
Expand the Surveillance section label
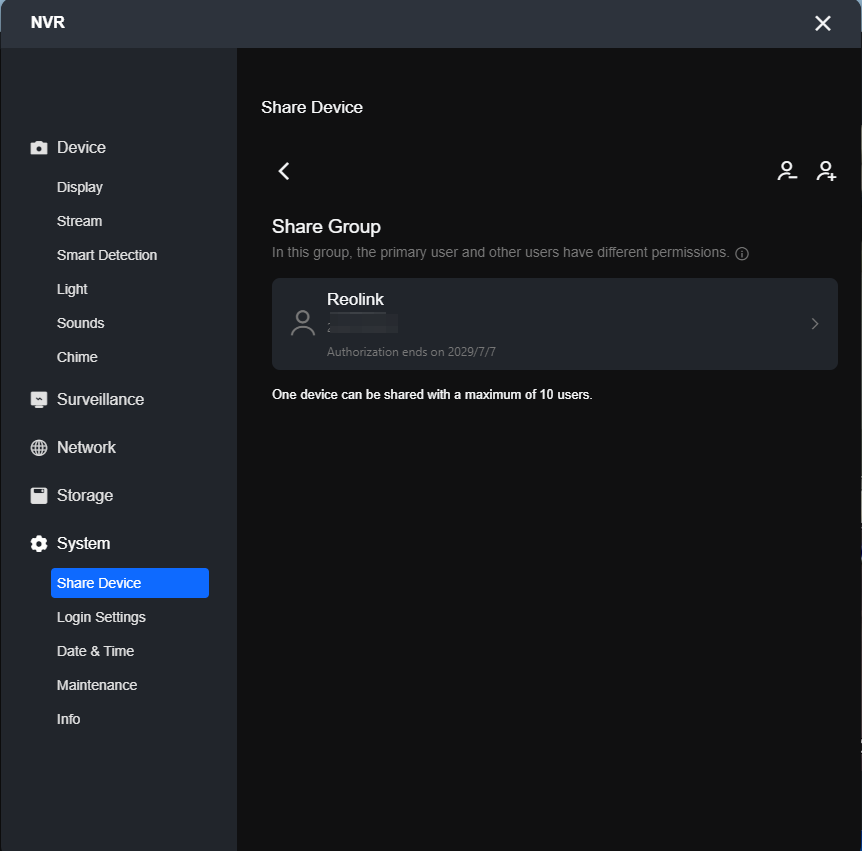point(101,400)
